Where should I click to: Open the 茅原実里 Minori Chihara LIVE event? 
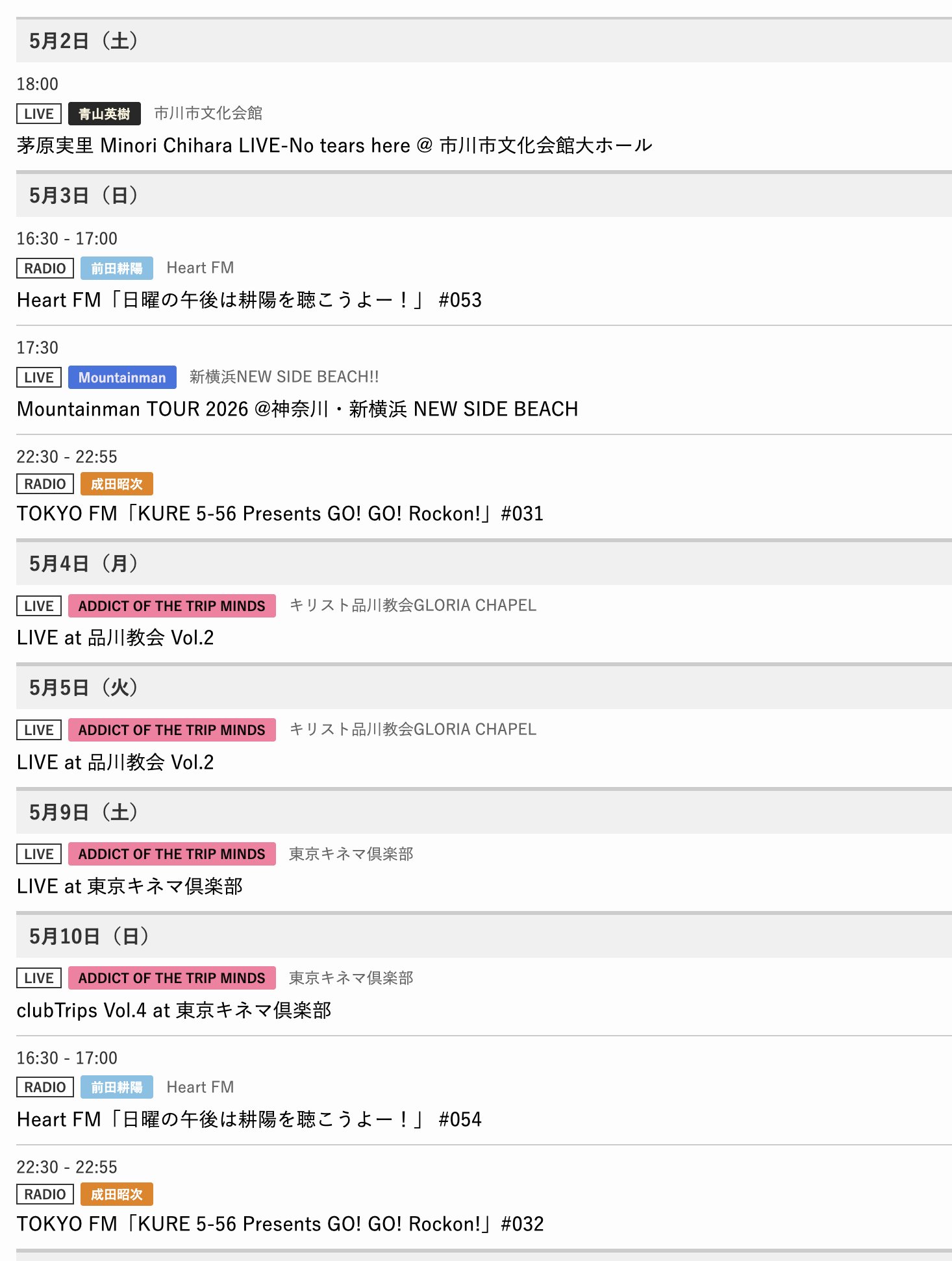pyautogui.click(x=334, y=145)
